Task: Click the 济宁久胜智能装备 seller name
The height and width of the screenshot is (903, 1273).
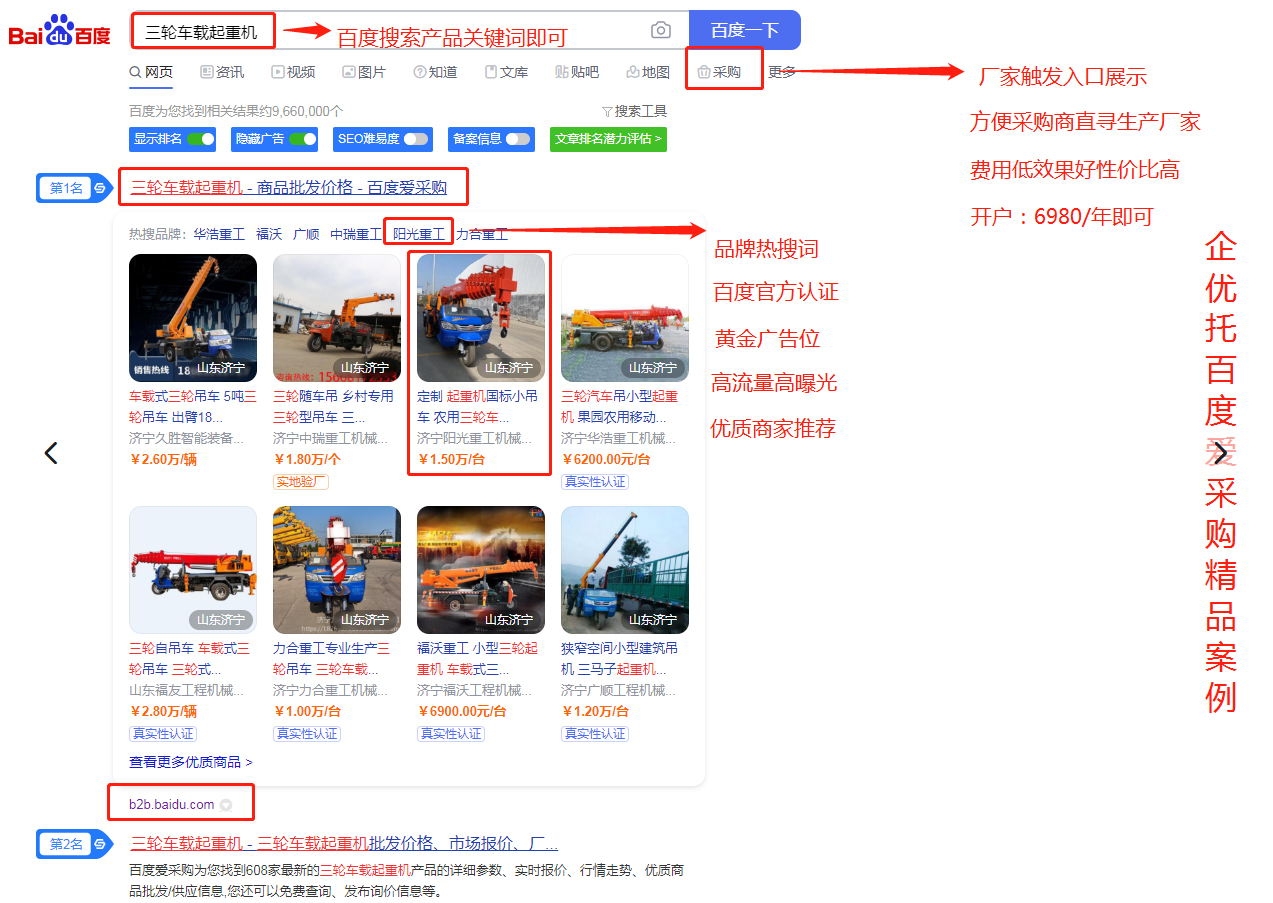Action: click(187, 438)
